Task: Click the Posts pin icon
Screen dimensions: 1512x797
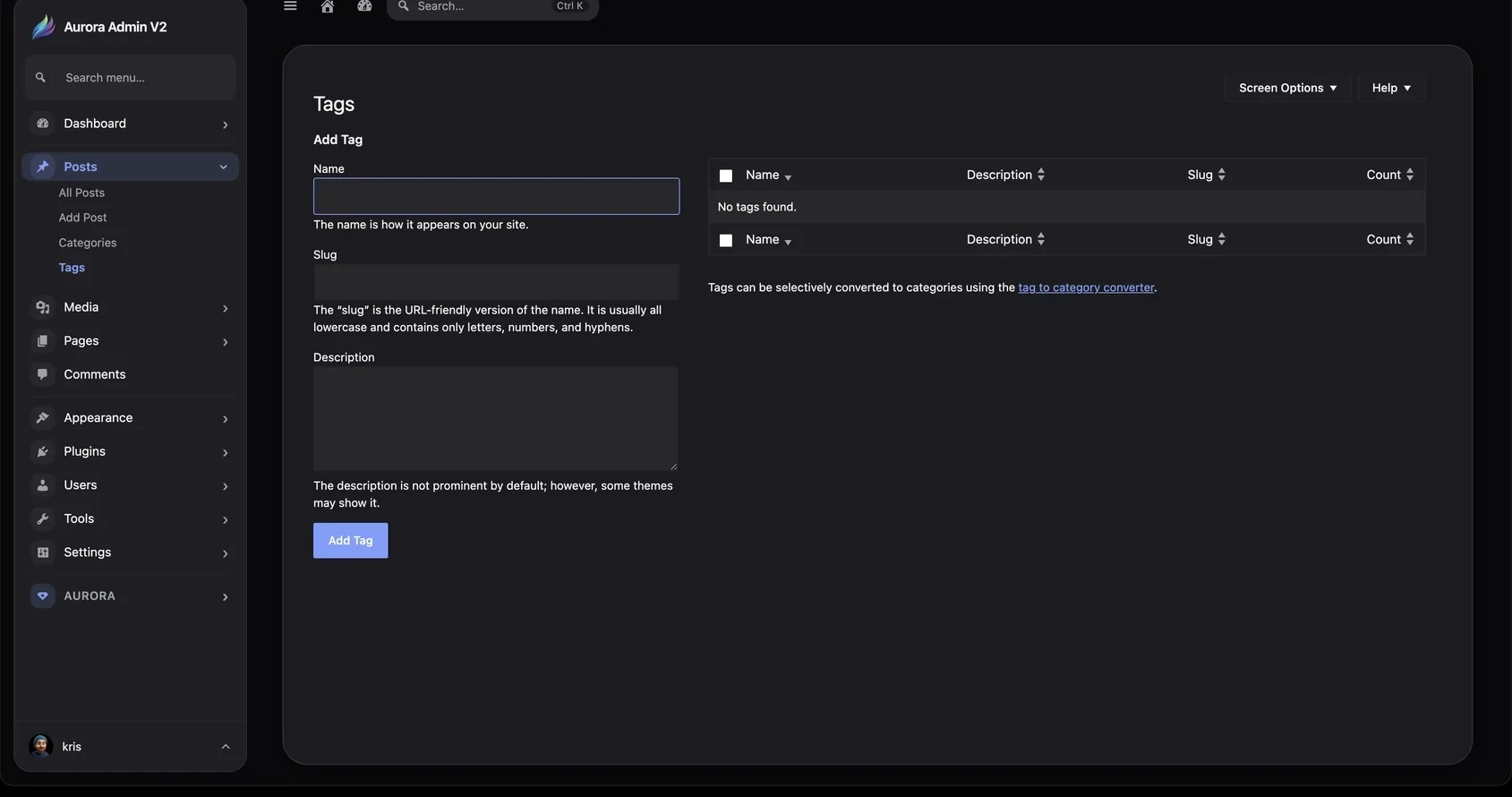Action: tap(42, 167)
